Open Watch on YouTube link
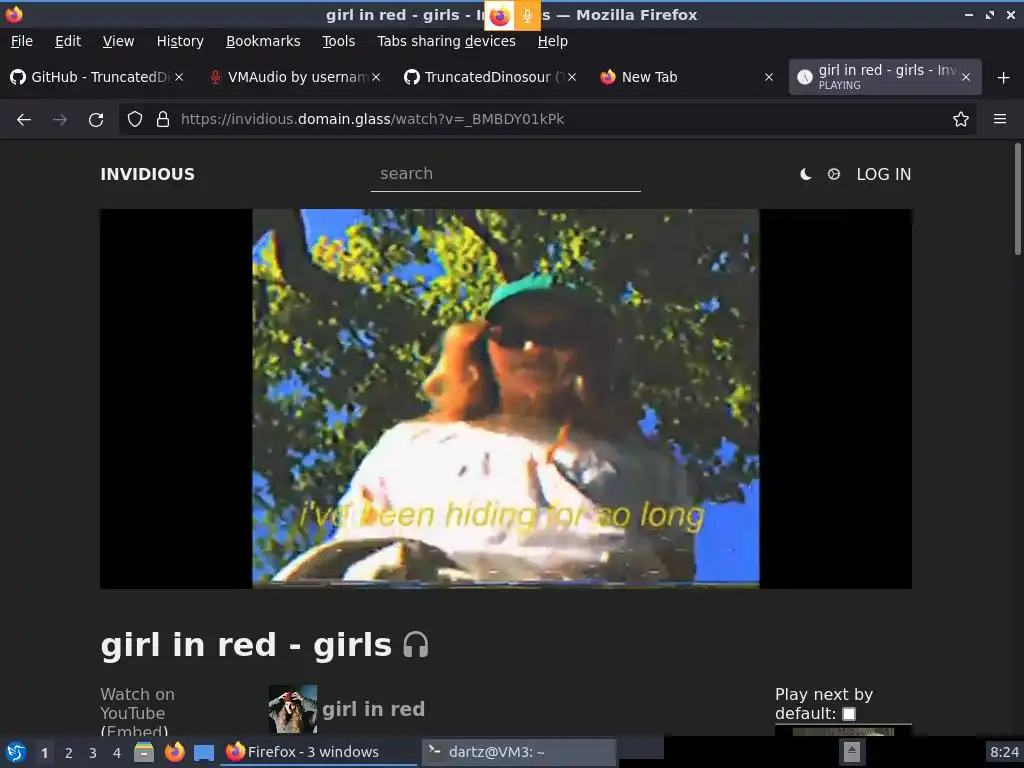The height and width of the screenshot is (768, 1024). tap(137, 704)
